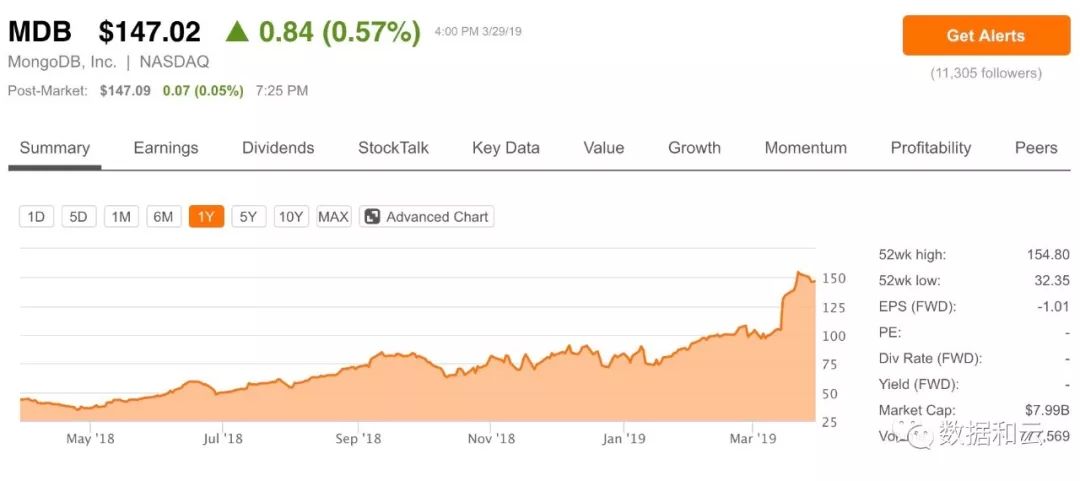
Task: Click the green up-arrow price indicator
Action: 237,32
